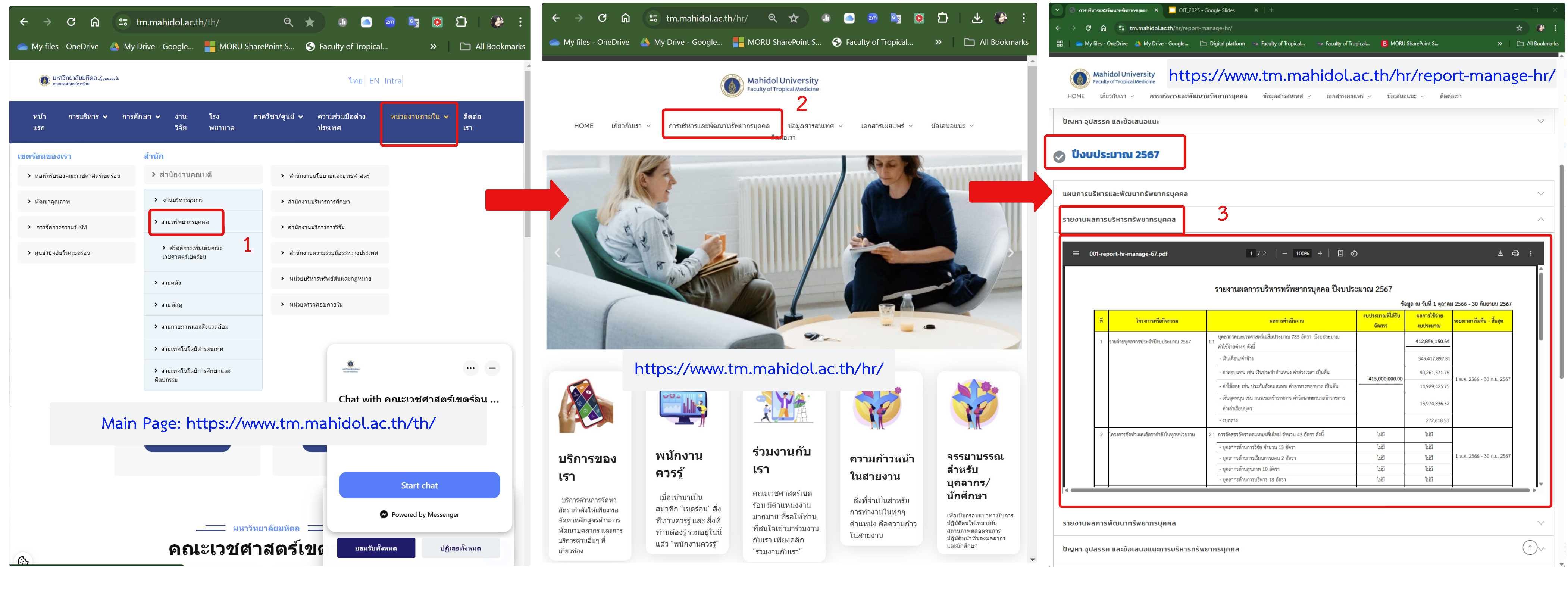Screen dimensions: 1568x594
Task: Show more bookmarks chevron in the left th/ browser
Action: click(x=434, y=46)
